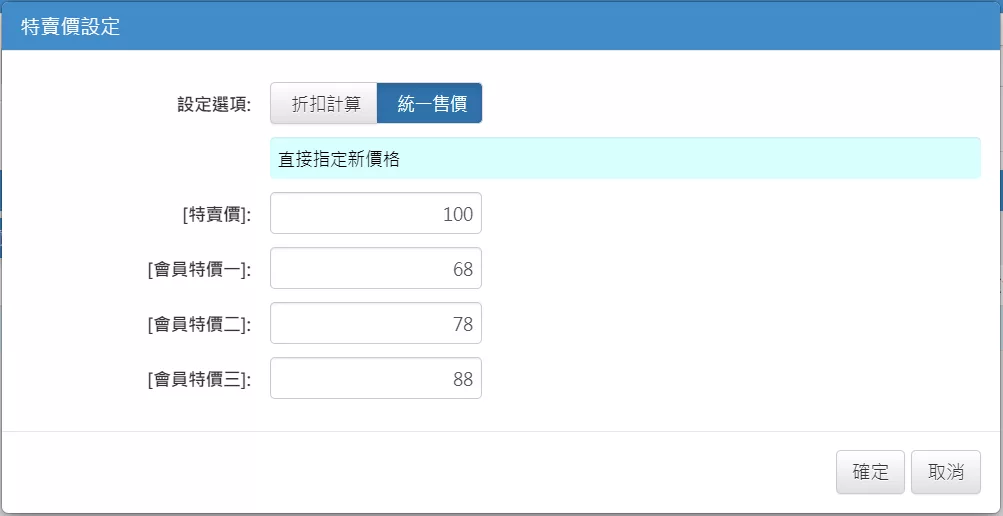Cancel the dialog with 取消
The image size is (1003, 516).
point(945,473)
